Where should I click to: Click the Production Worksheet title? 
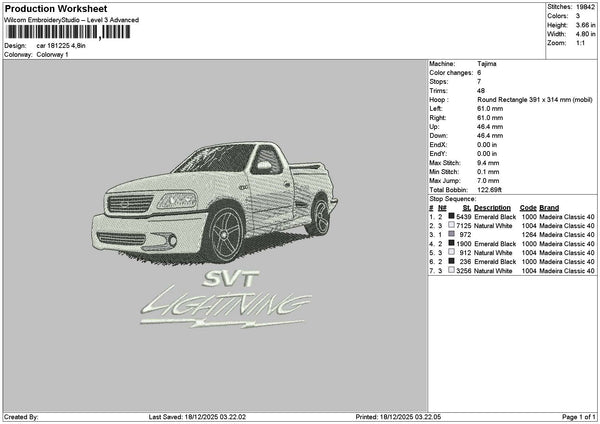pos(56,9)
